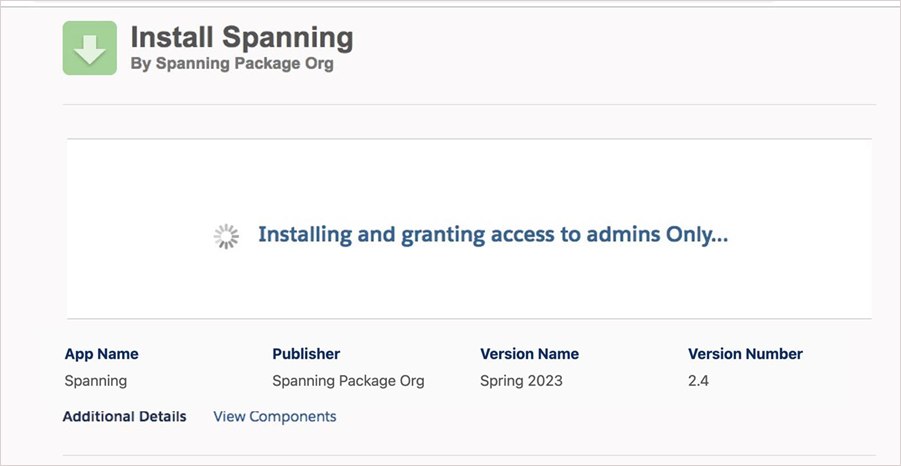Screen dimensions: 901x466
Task: Select the Install Spanning page heading
Action: point(242,38)
